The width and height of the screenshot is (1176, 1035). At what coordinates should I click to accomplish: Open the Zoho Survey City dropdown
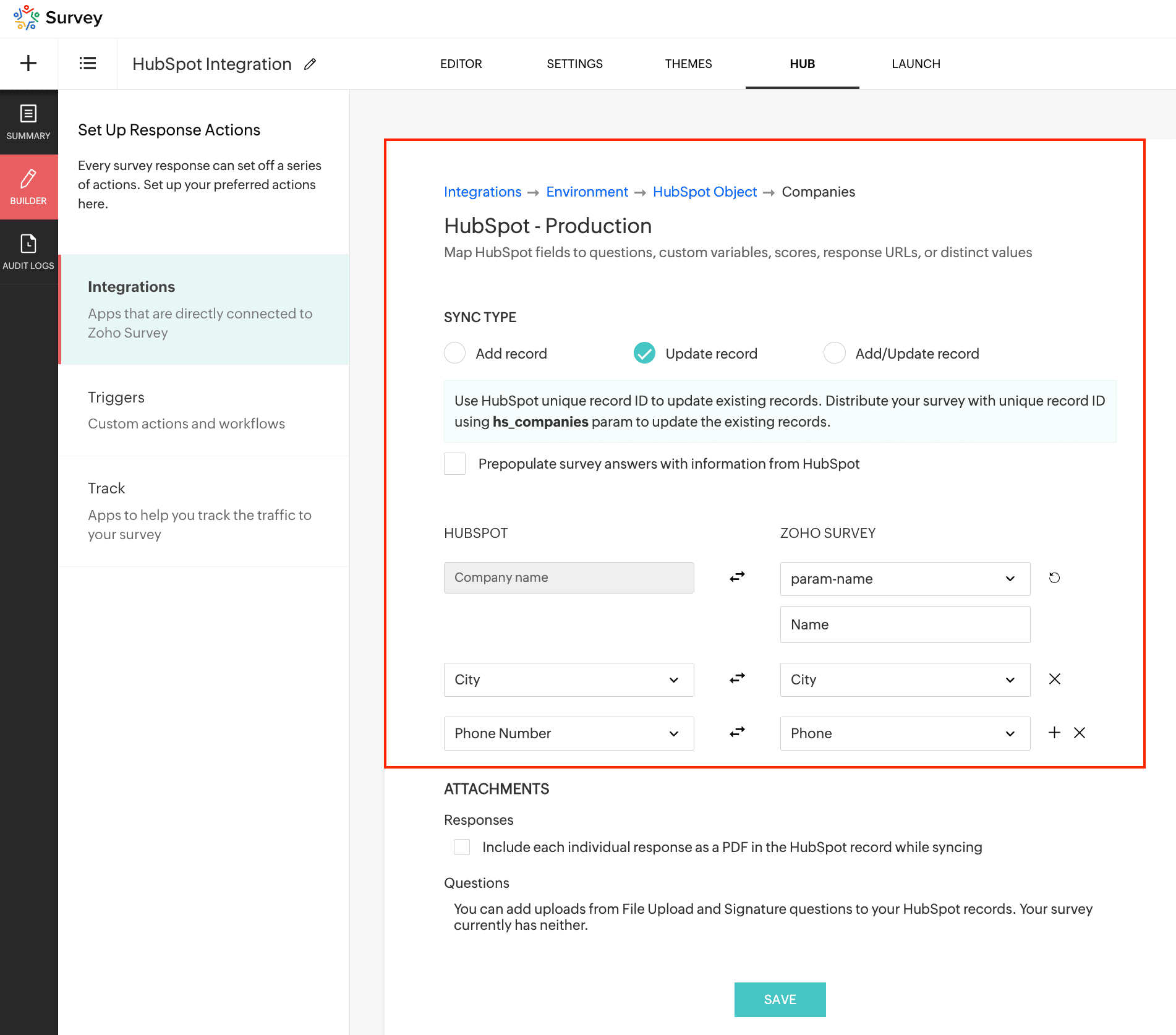coord(905,679)
